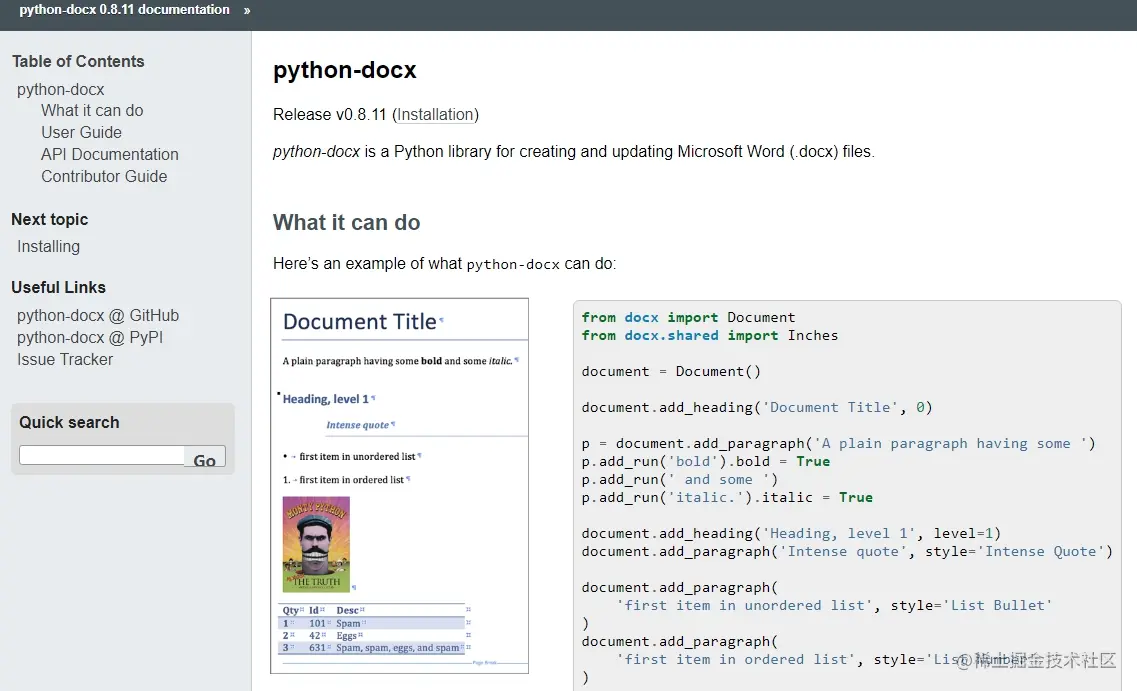Click code line with style='List Bullet'
This screenshot has height=691, width=1137.
tap(834, 605)
